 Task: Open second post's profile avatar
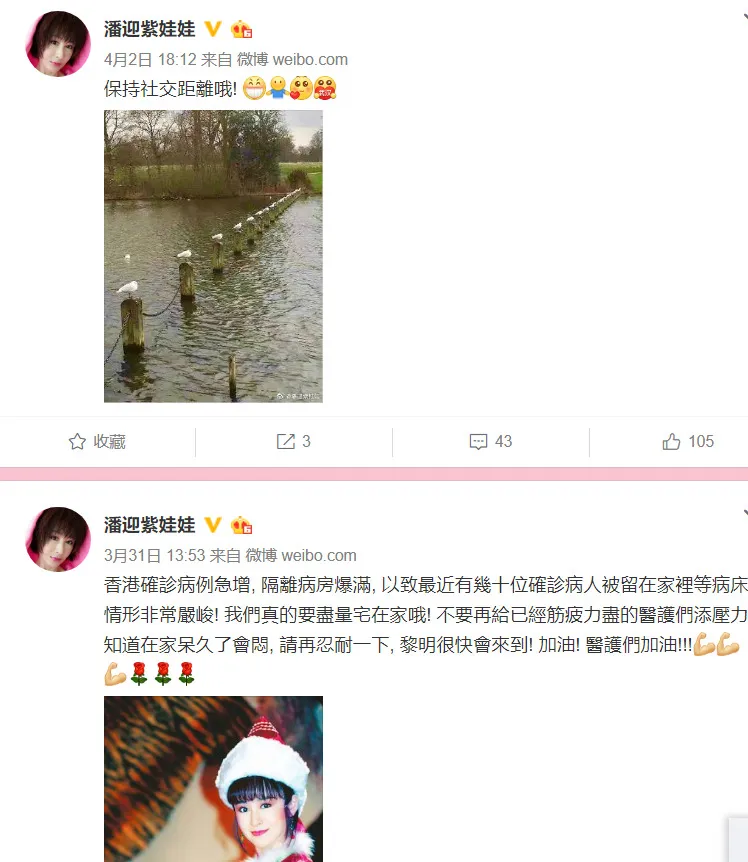(x=58, y=539)
